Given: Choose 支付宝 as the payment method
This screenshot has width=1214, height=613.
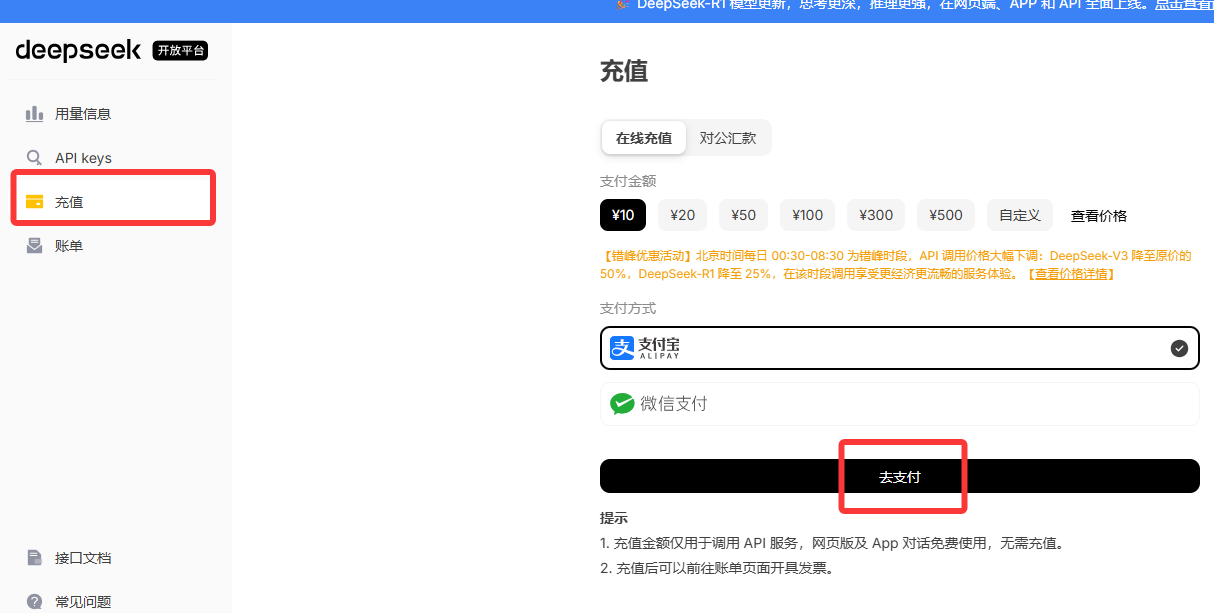Looking at the screenshot, I should 900,348.
